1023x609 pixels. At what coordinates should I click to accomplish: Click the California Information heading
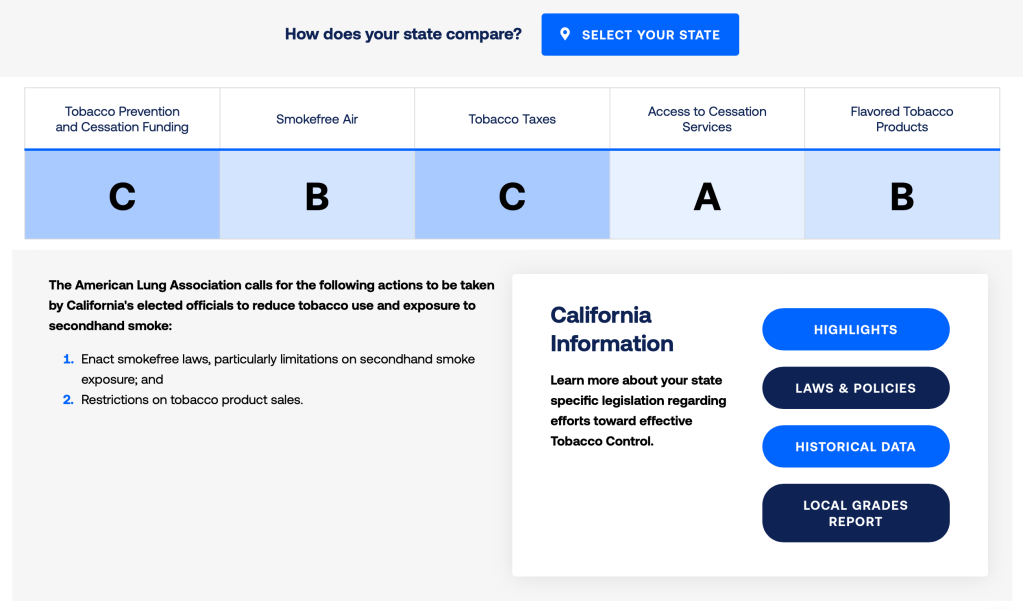tap(611, 329)
